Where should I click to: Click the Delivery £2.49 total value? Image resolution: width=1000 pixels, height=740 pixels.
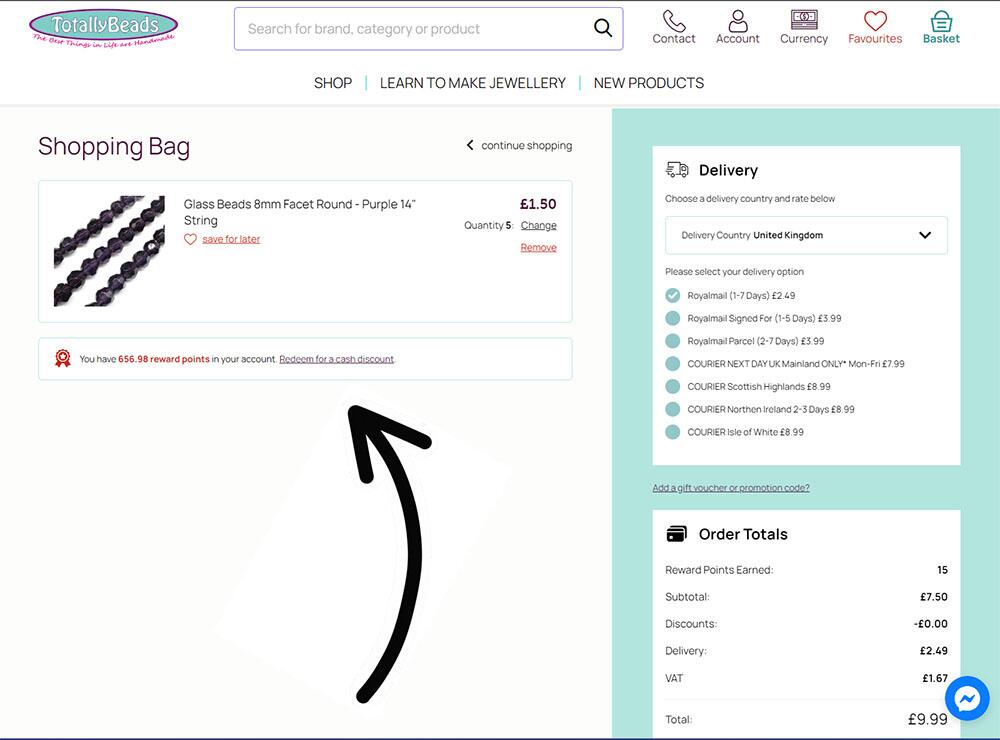coord(934,651)
